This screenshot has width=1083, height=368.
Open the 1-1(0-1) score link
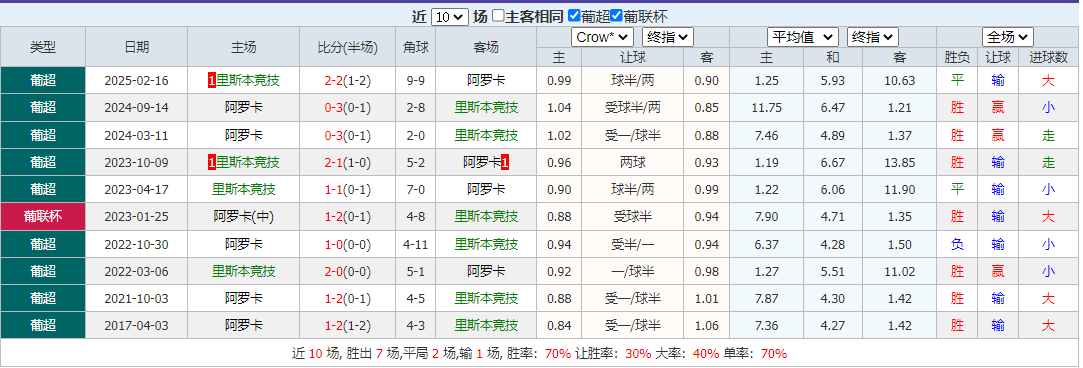[347, 189]
